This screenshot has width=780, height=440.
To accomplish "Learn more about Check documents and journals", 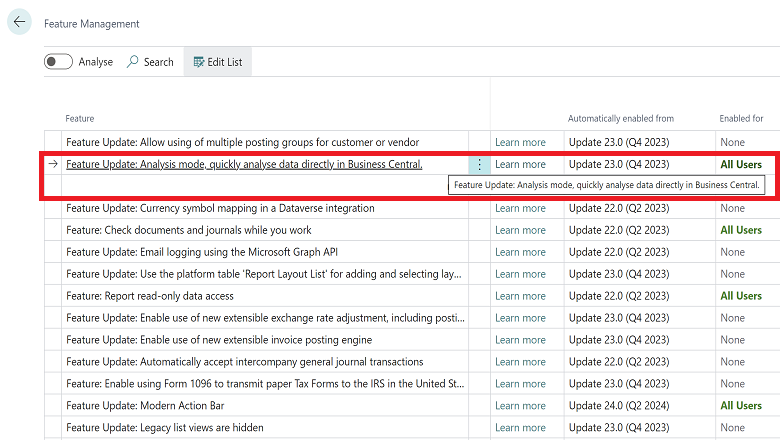I will point(520,230).
